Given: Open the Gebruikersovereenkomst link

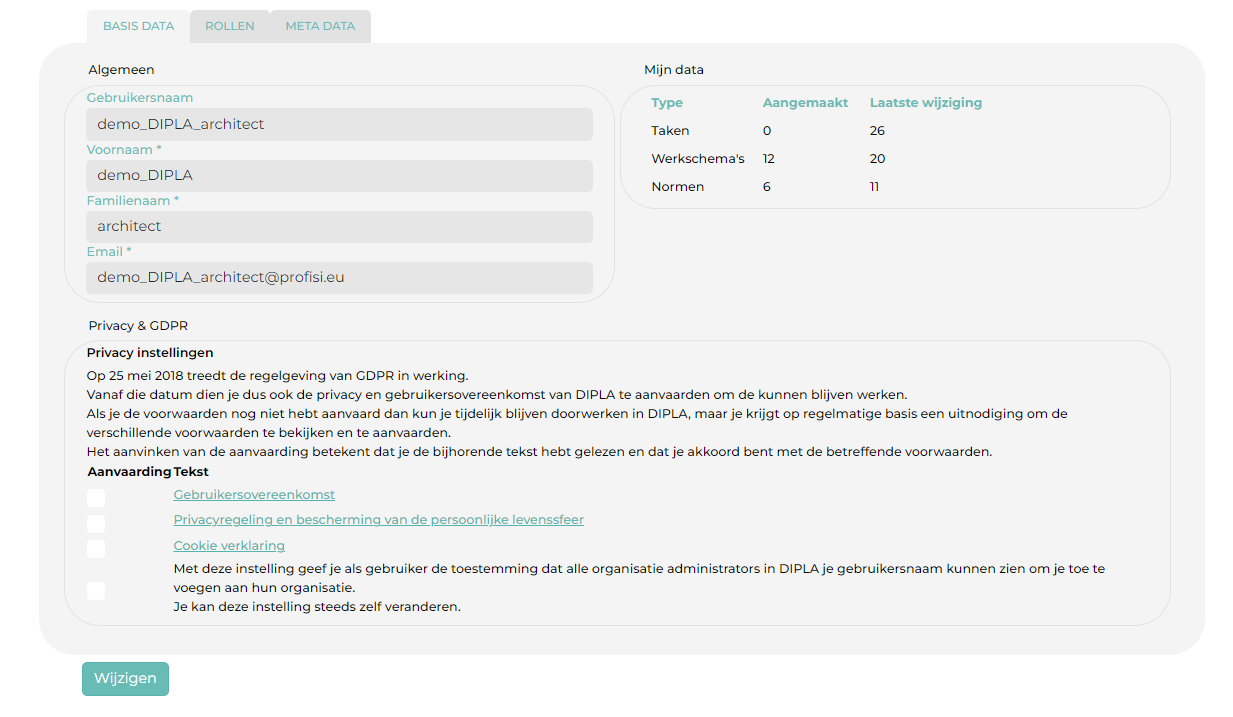Looking at the screenshot, I should pyautogui.click(x=254, y=495).
